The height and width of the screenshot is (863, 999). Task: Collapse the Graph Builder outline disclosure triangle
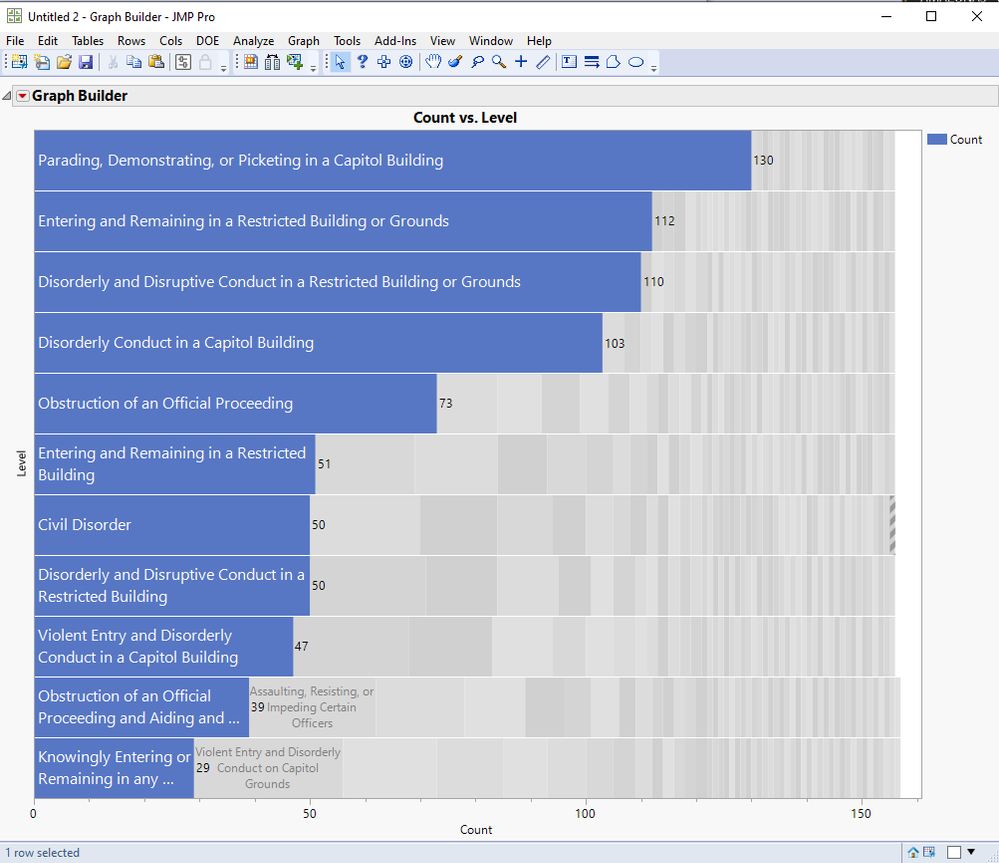(x=7, y=96)
